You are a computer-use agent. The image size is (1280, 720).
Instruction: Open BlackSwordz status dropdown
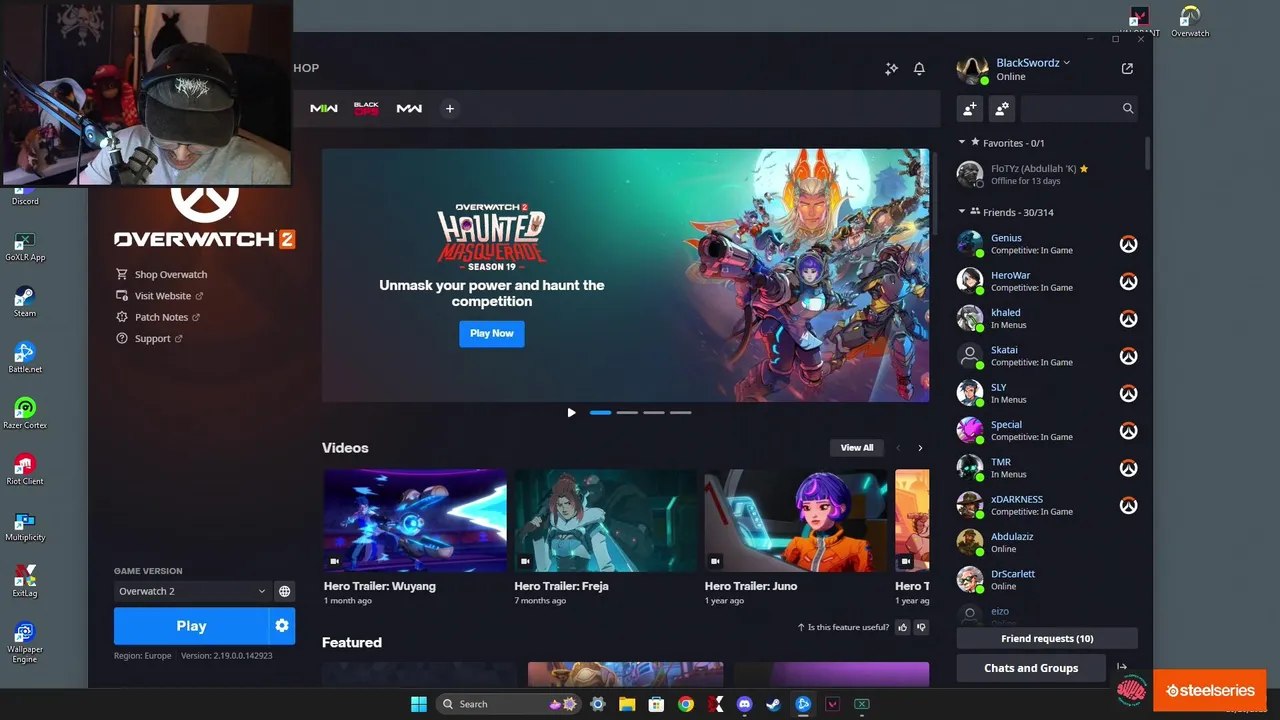(1033, 62)
